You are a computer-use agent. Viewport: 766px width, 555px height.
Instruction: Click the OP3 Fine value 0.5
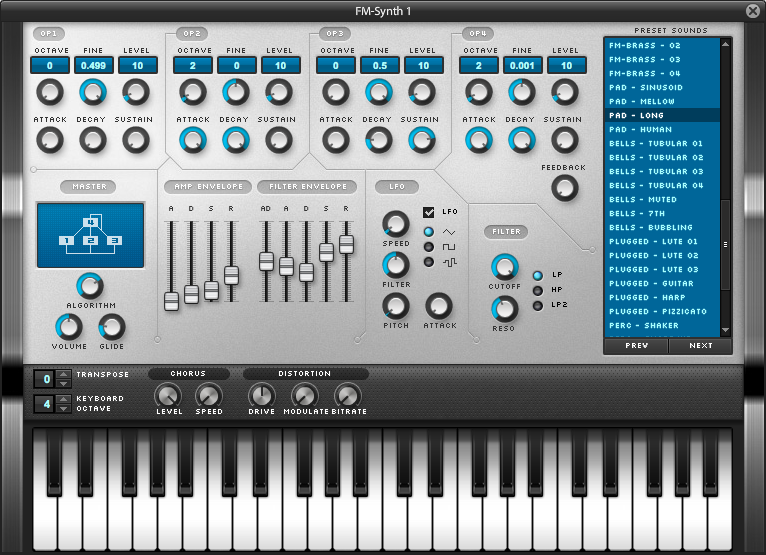(380, 65)
